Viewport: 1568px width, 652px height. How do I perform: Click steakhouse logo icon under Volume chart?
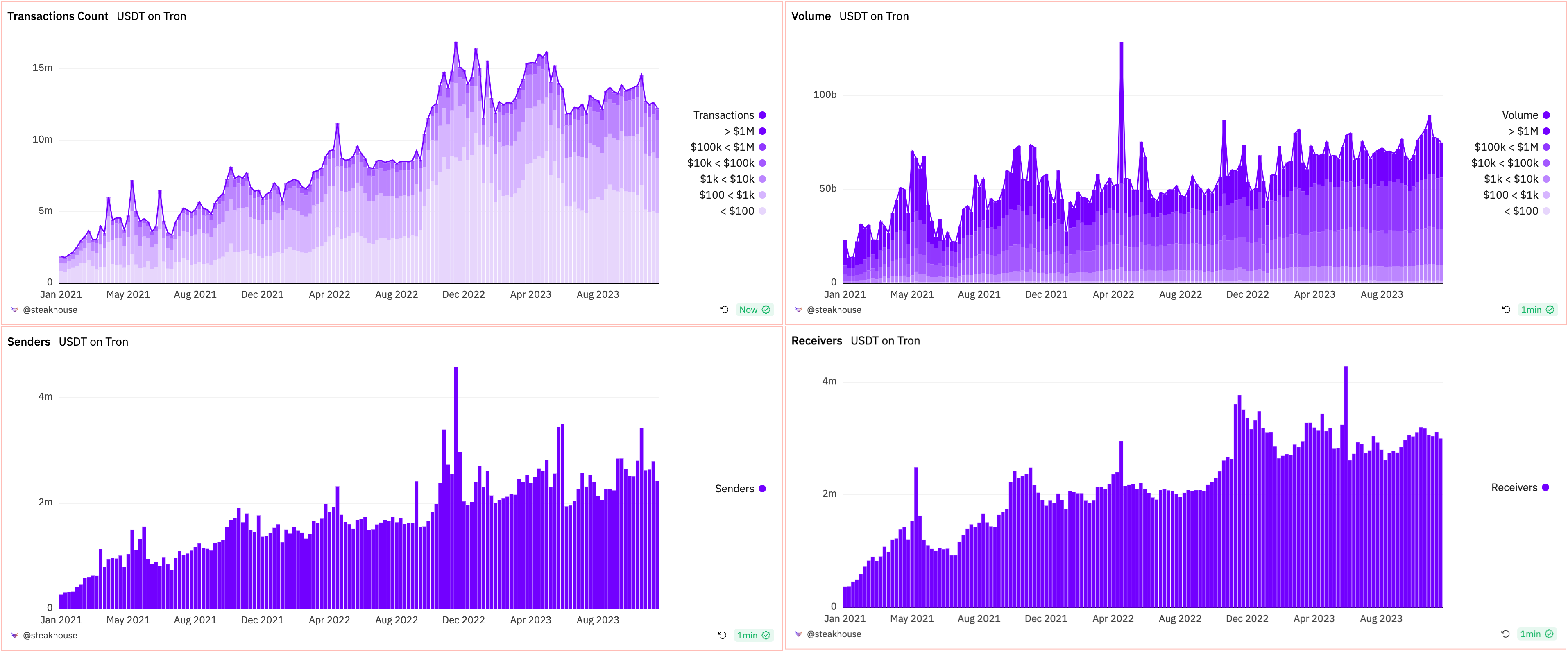point(799,310)
